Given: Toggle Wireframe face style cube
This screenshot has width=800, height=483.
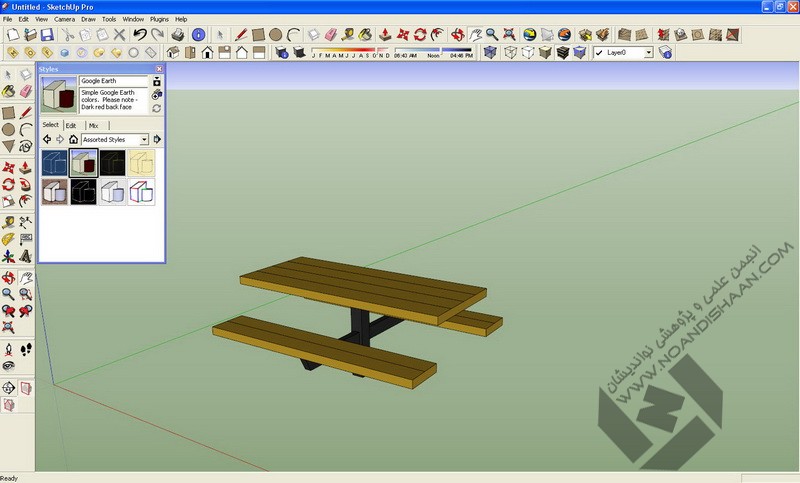Looking at the screenshot, I should pyautogui.click(x=510, y=52).
